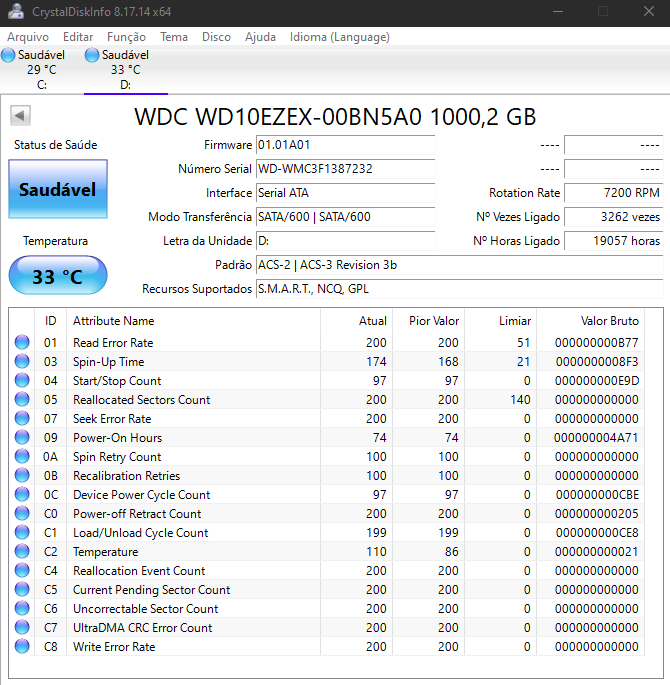Screen dimensions: 670x685
Task: Open the Função menu
Action: point(126,37)
